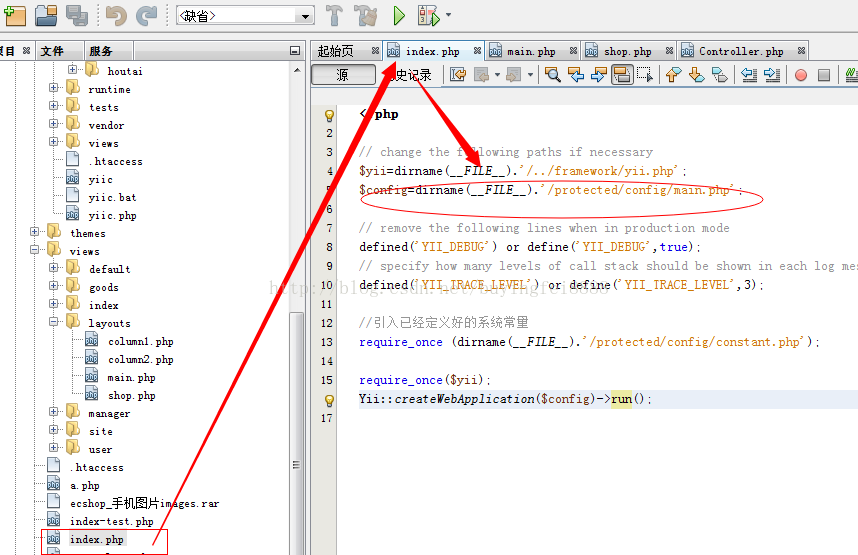Image resolution: width=858 pixels, height=555 pixels.
Task: Click line 13 require_once constant.php code
Action: pos(589,342)
